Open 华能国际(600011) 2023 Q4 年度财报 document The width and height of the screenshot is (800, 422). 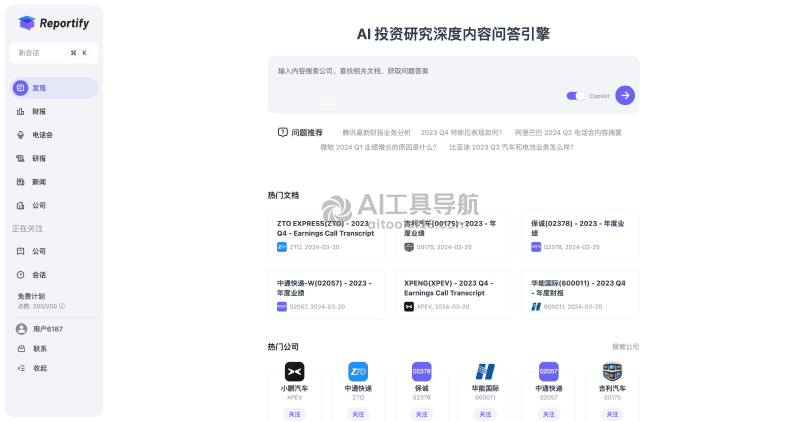tap(580, 295)
